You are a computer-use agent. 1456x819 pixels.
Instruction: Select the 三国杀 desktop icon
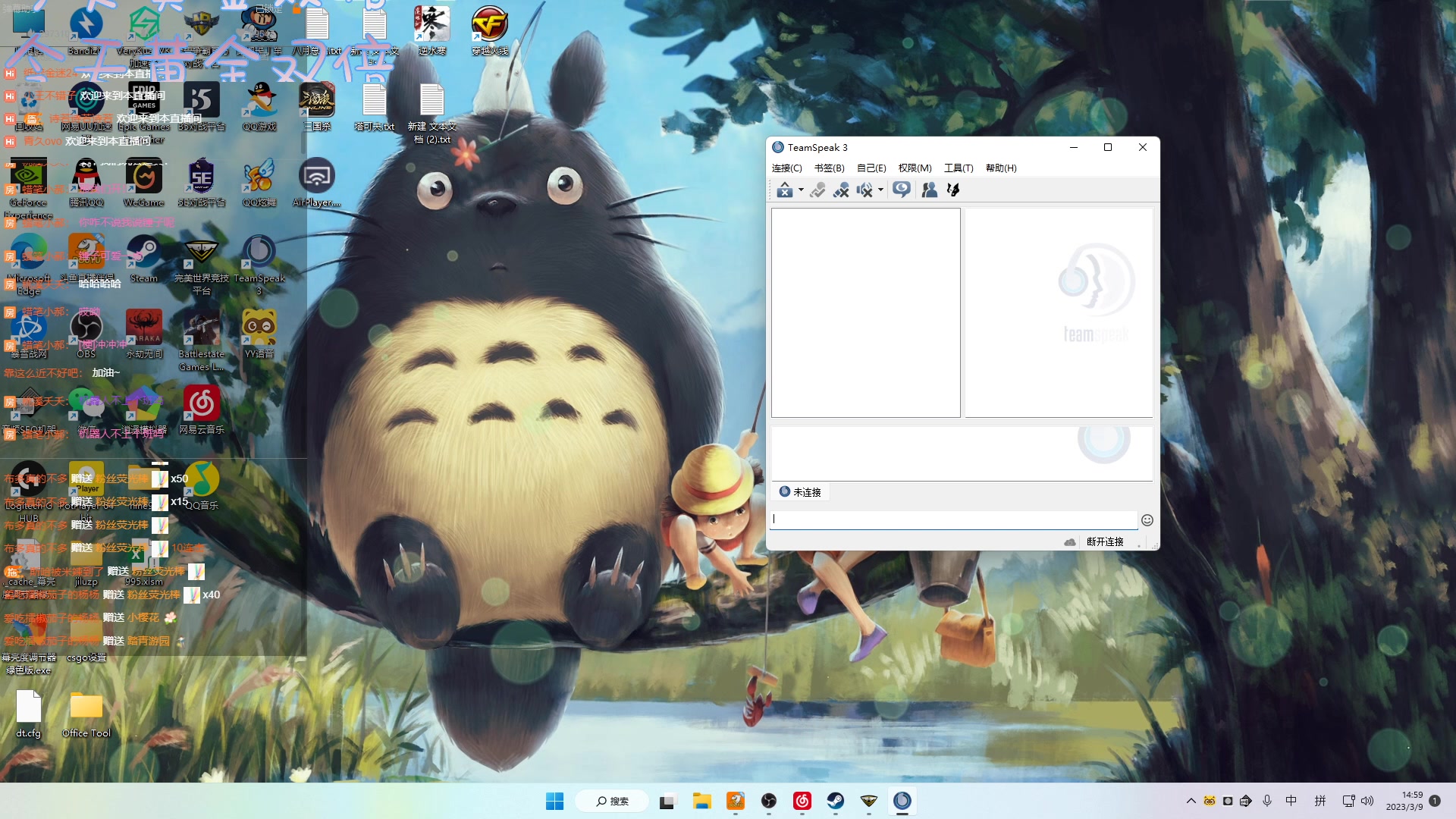(317, 107)
